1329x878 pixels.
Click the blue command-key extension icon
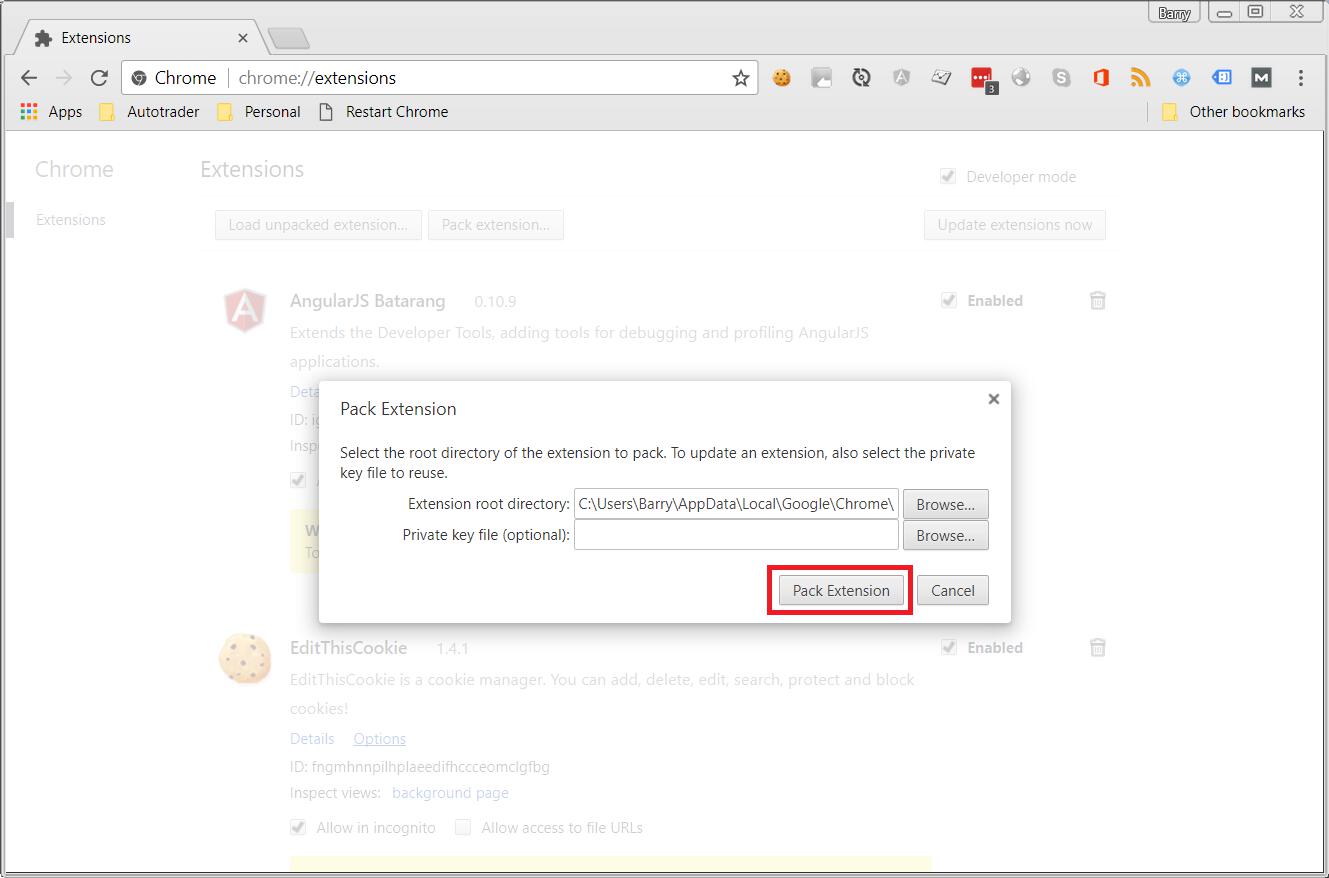coord(1181,78)
